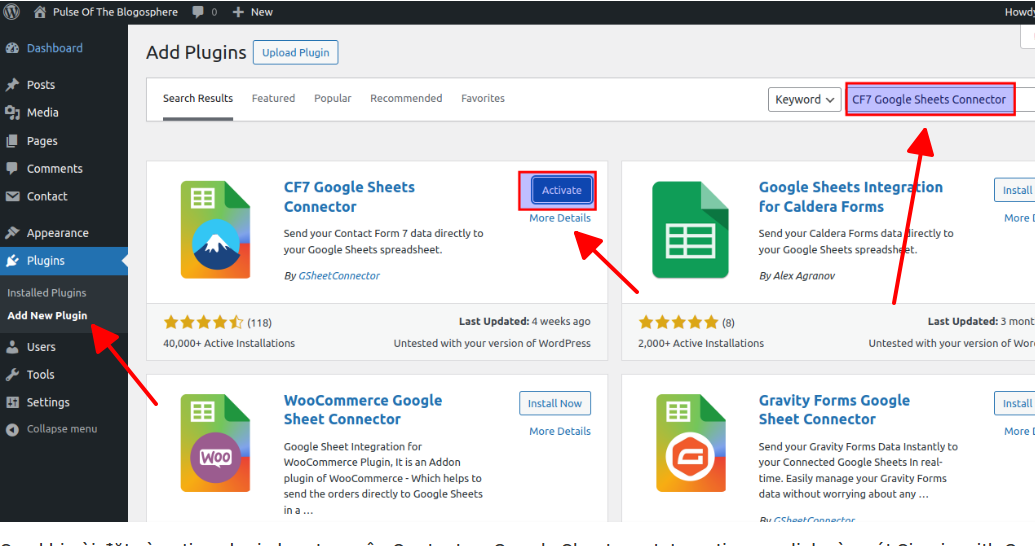The width and height of the screenshot is (1035, 546).
Task: Open More Details for WooCommerce Google Sheet Connector
Action: [x=560, y=431]
